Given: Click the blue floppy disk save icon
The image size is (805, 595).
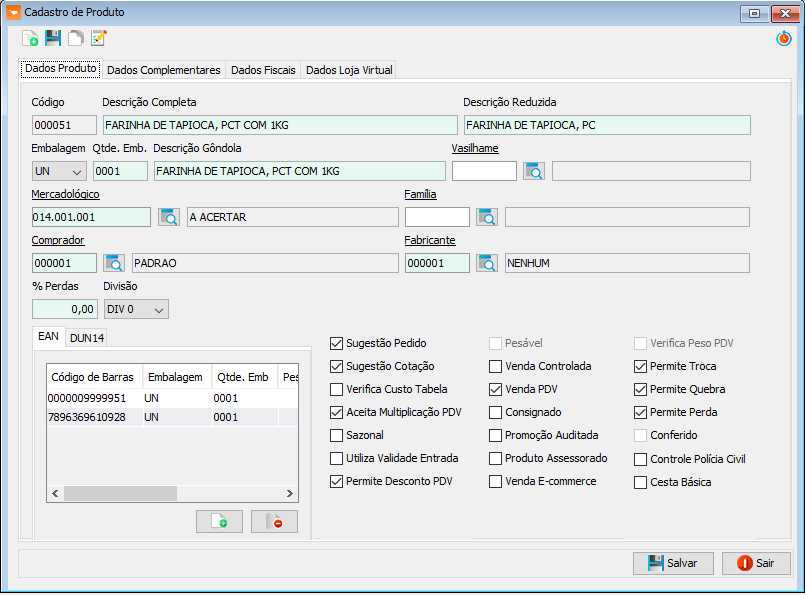Looking at the screenshot, I should coord(53,38).
